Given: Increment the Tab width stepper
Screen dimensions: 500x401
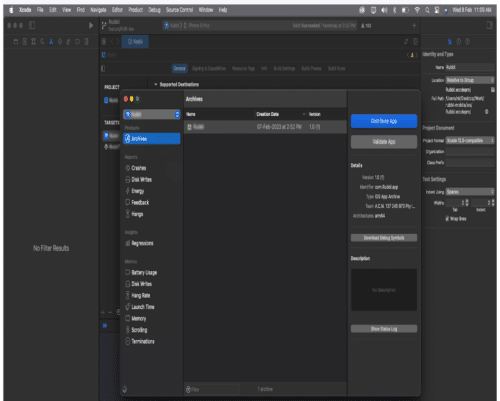Looking at the screenshot, I should click(x=467, y=201).
